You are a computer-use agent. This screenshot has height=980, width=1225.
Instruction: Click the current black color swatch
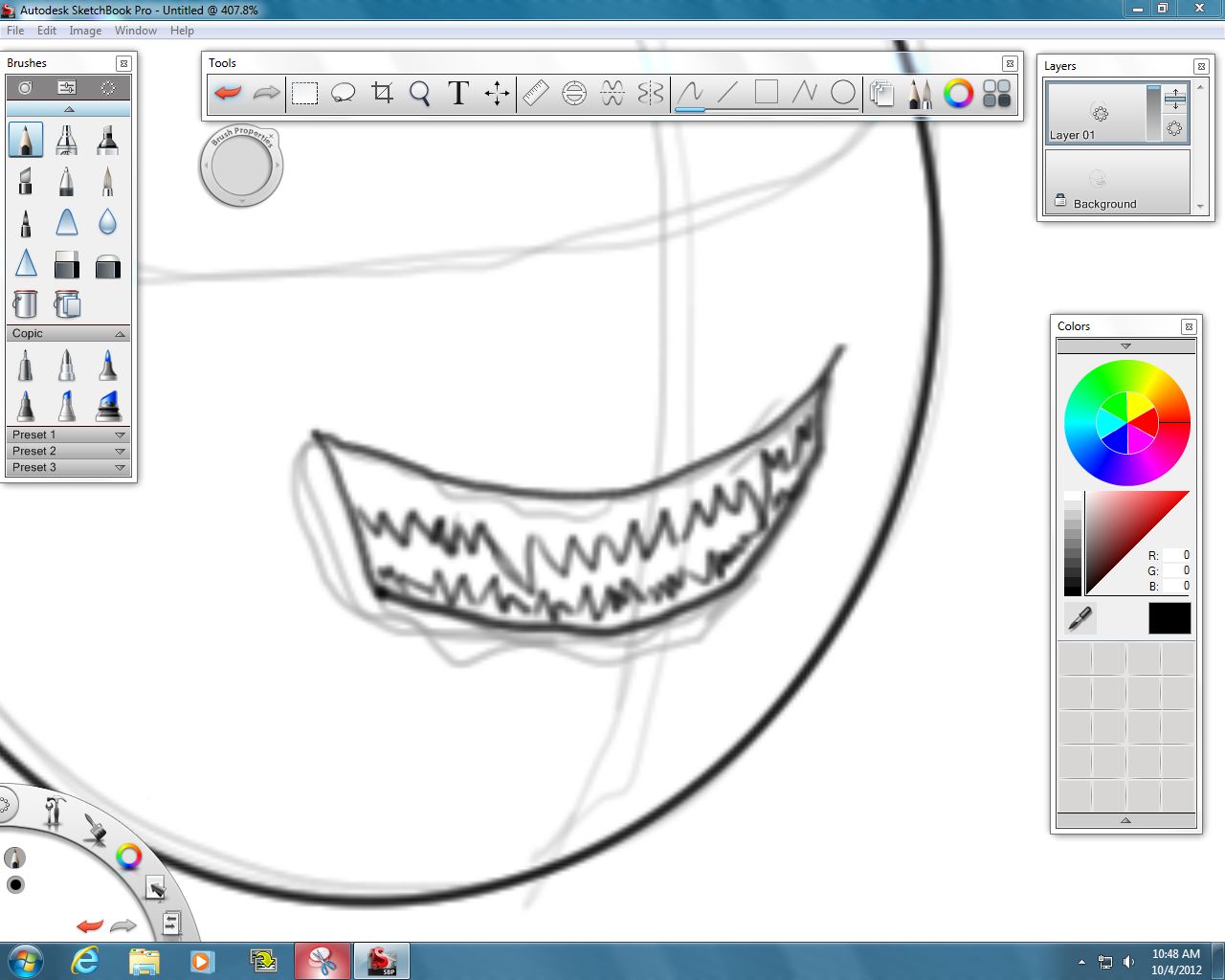[x=1169, y=618]
